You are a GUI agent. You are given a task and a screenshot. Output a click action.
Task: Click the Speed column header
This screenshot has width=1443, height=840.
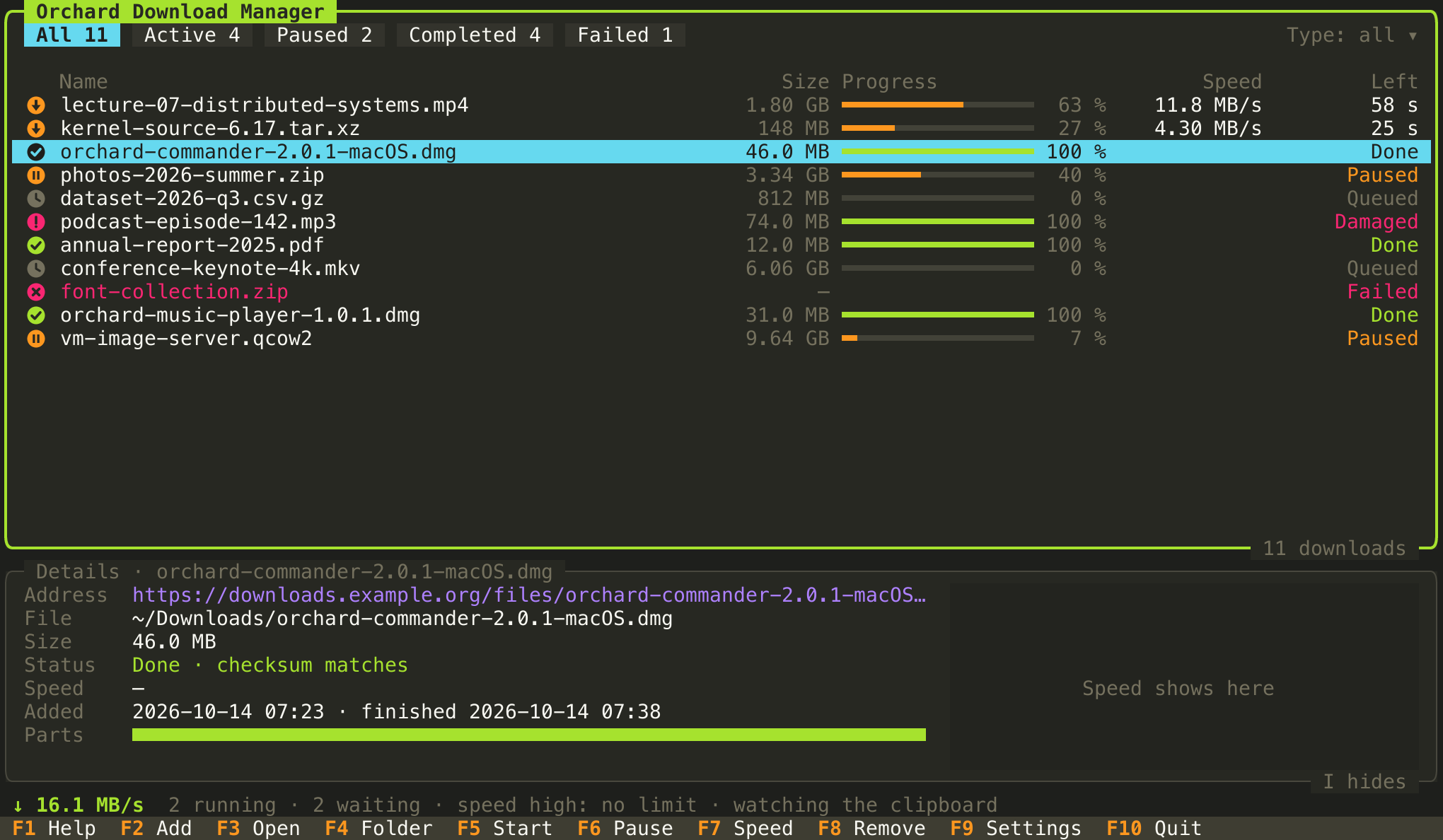point(1232,82)
